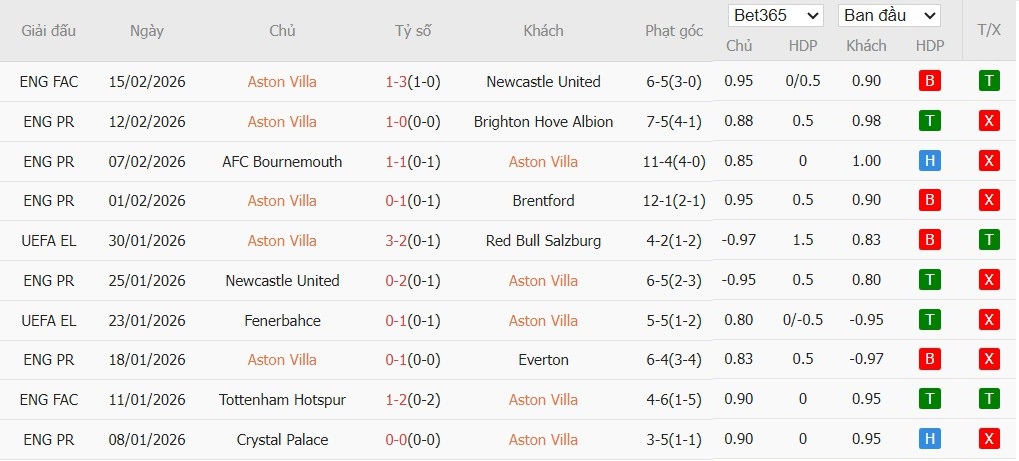Screen dimensions: 1019x461
Task: Click blue H badge in AFC Bournemouth row
Action: (x=929, y=162)
